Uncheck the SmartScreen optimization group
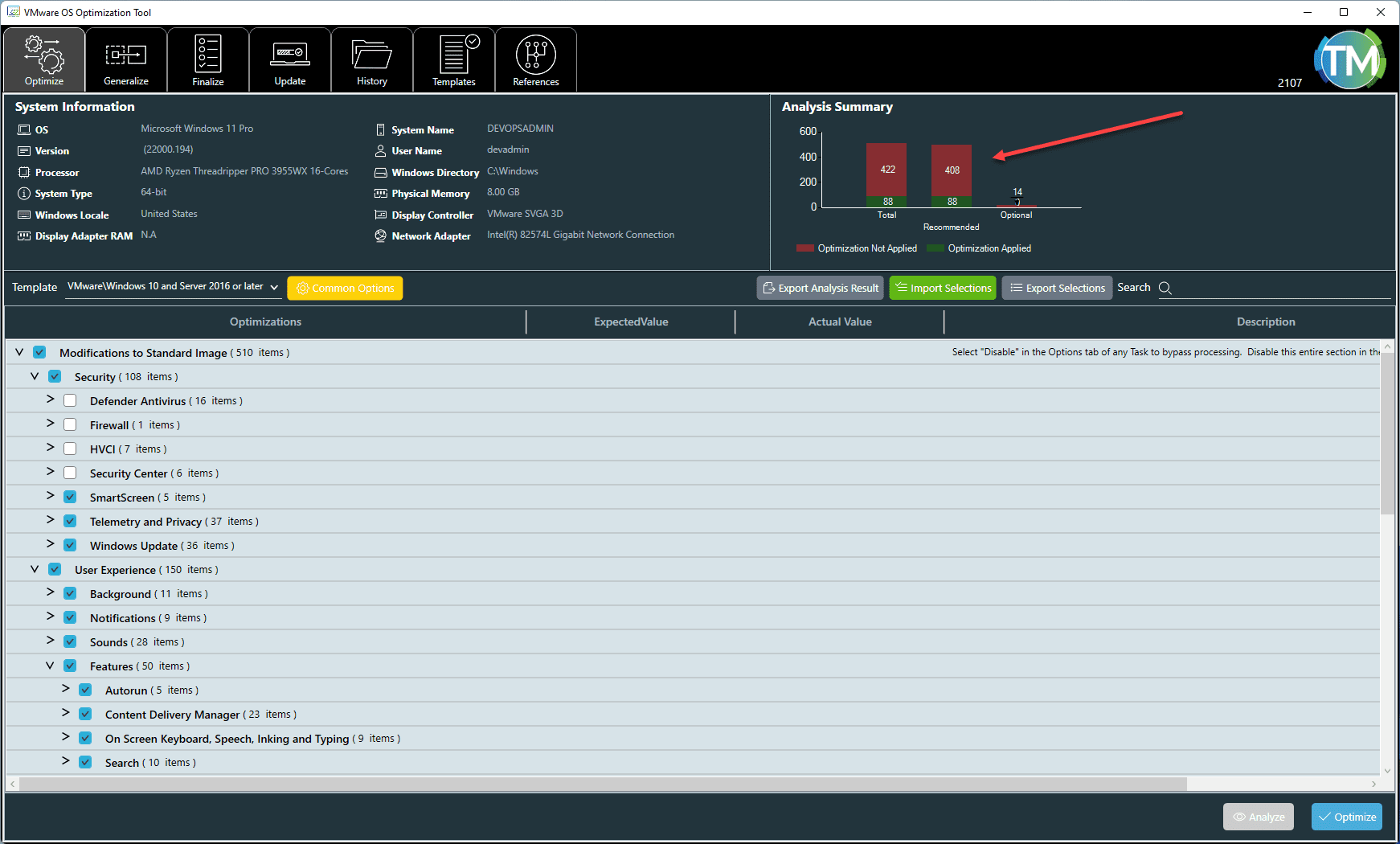Viewport: 1400px width, 844px height. (x=70, y=496)
